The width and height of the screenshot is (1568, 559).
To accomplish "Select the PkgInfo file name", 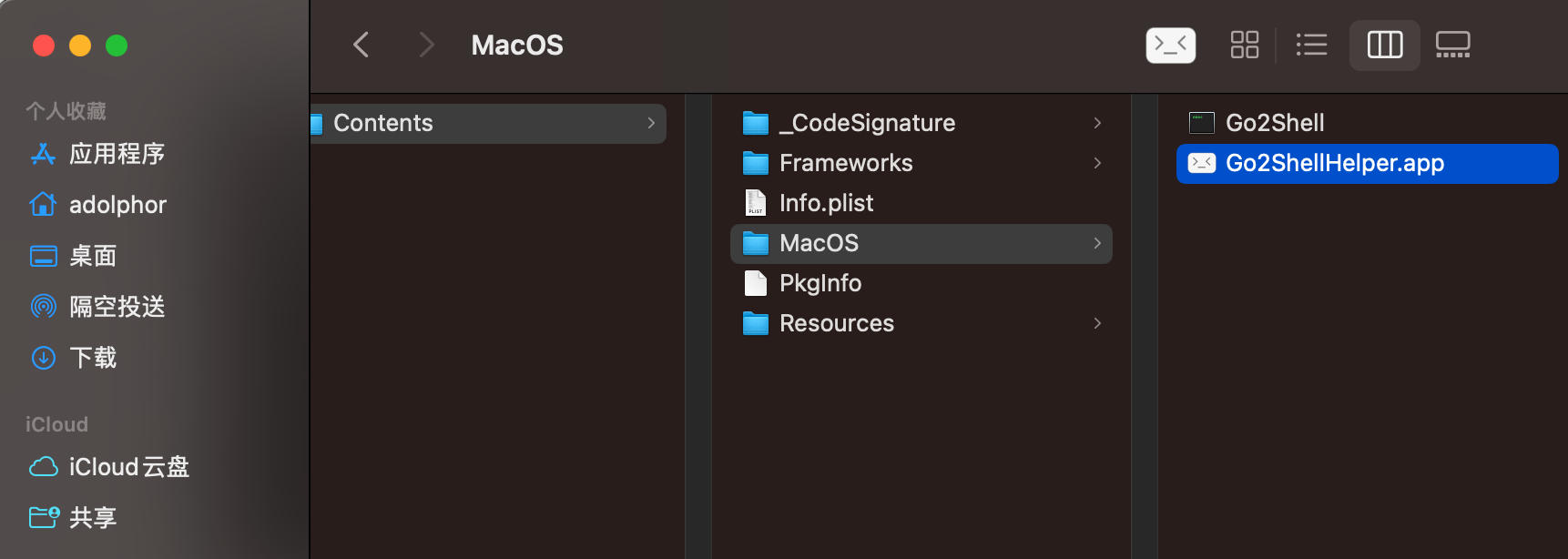I will [820, 283].
